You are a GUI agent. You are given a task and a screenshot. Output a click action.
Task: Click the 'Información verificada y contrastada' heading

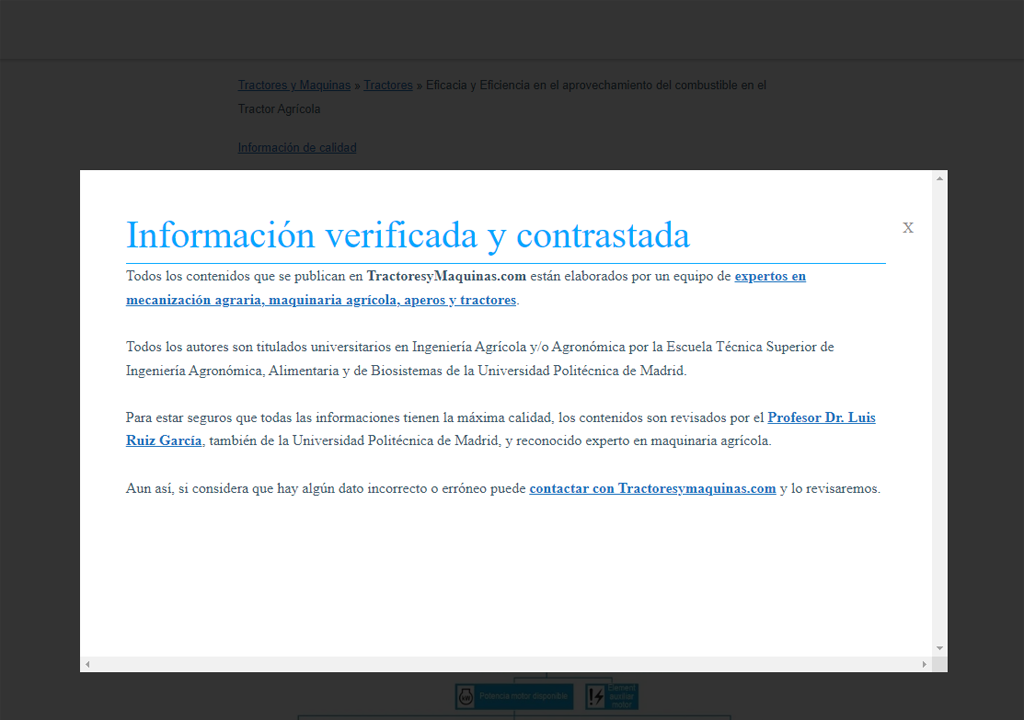coord(408,235)
